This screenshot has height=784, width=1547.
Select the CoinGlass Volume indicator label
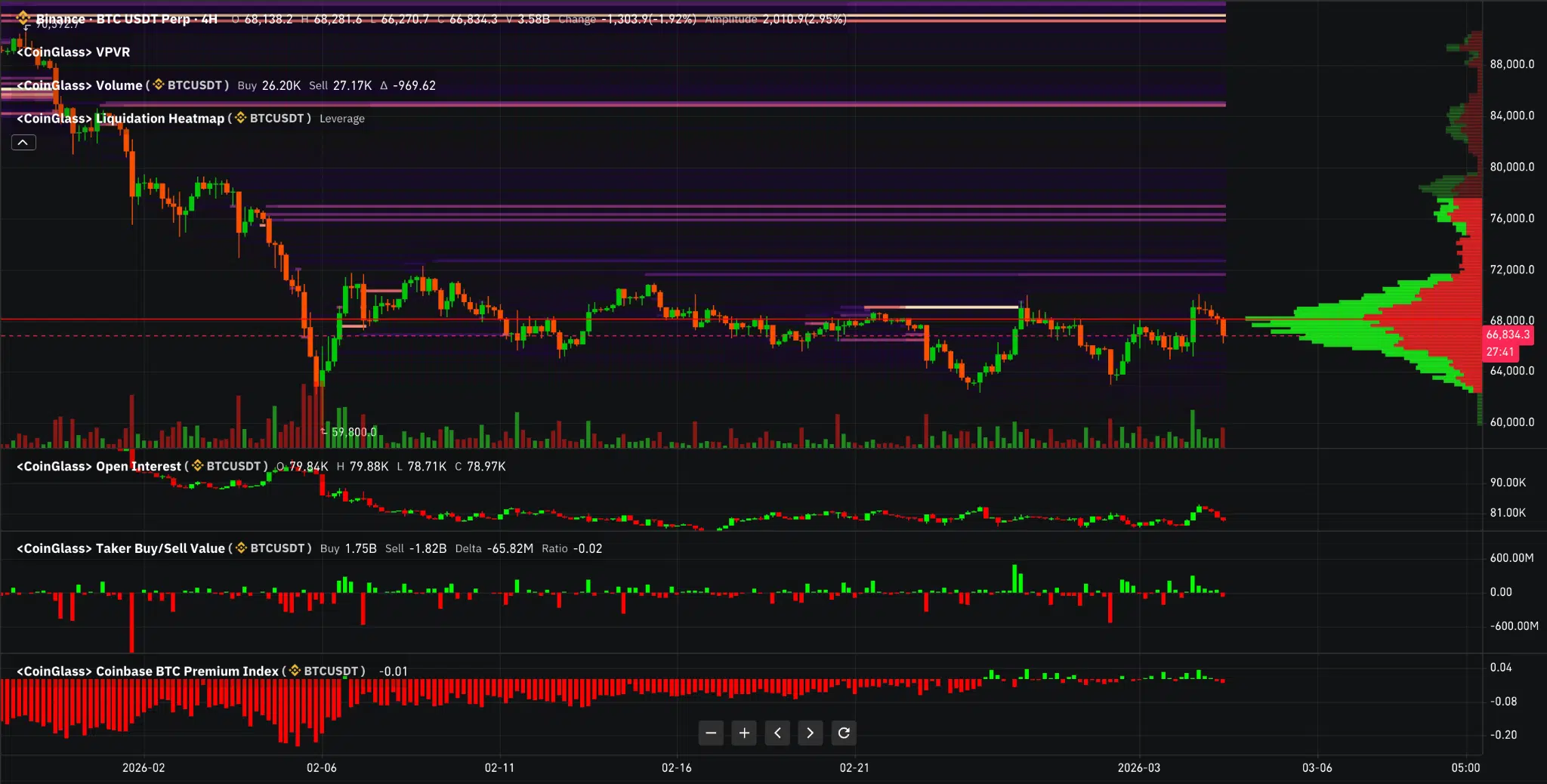(x=79, y=85)
